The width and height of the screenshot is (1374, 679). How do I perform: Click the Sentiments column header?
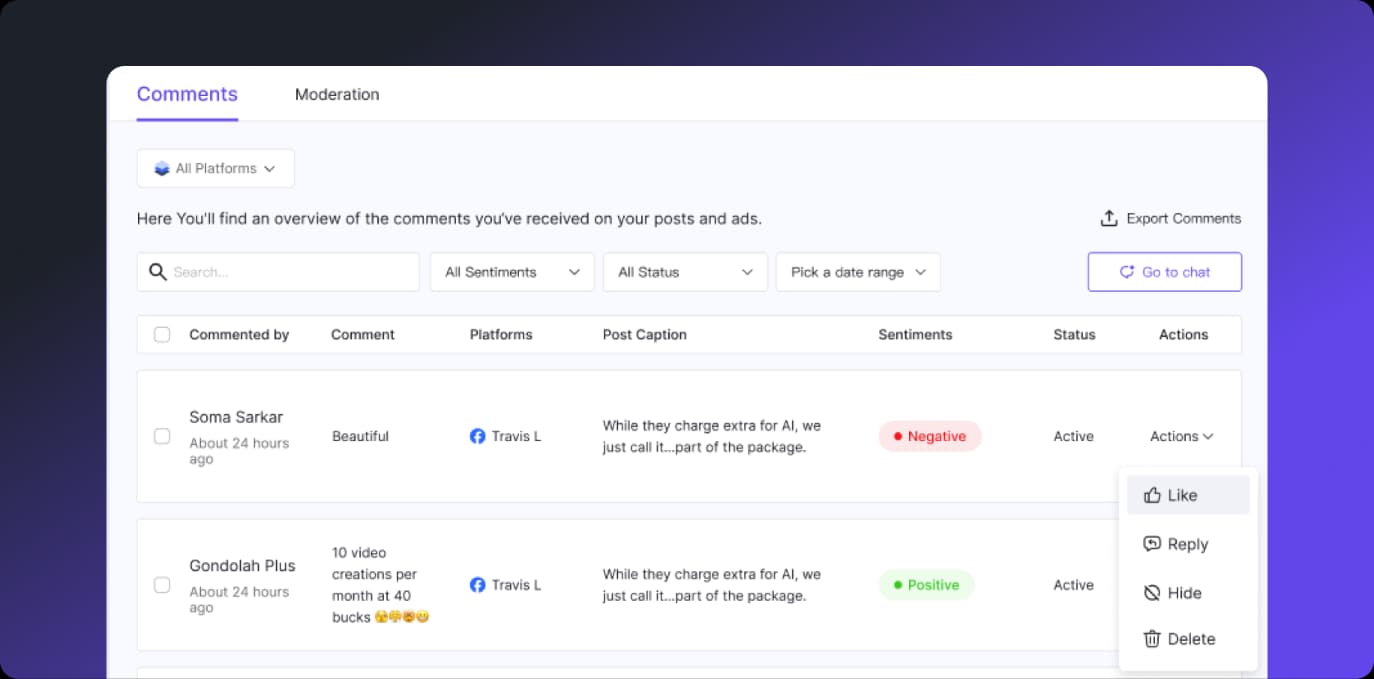[x=916, y=335]
